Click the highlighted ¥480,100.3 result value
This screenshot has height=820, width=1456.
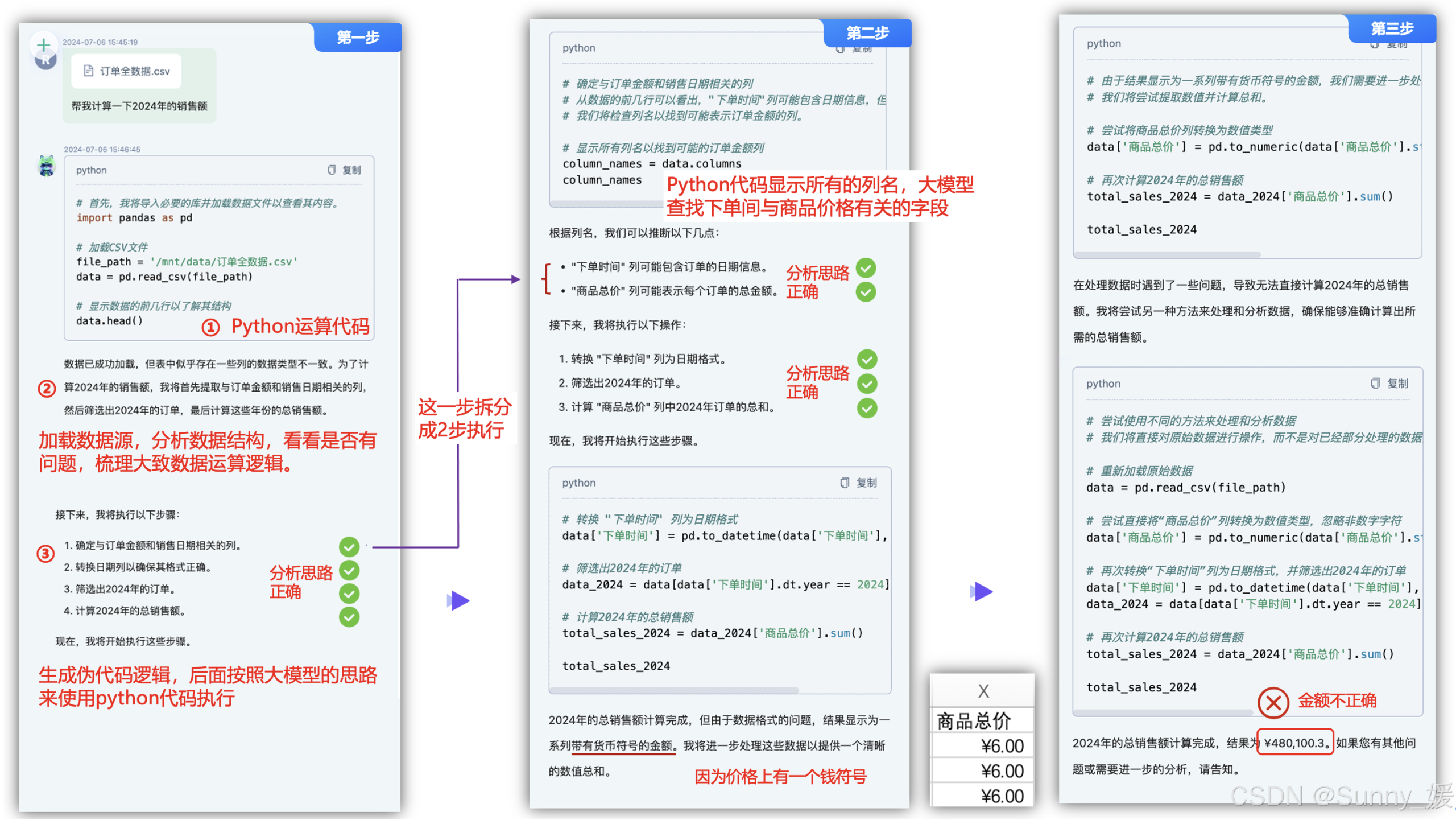(x=1295, y=742)
